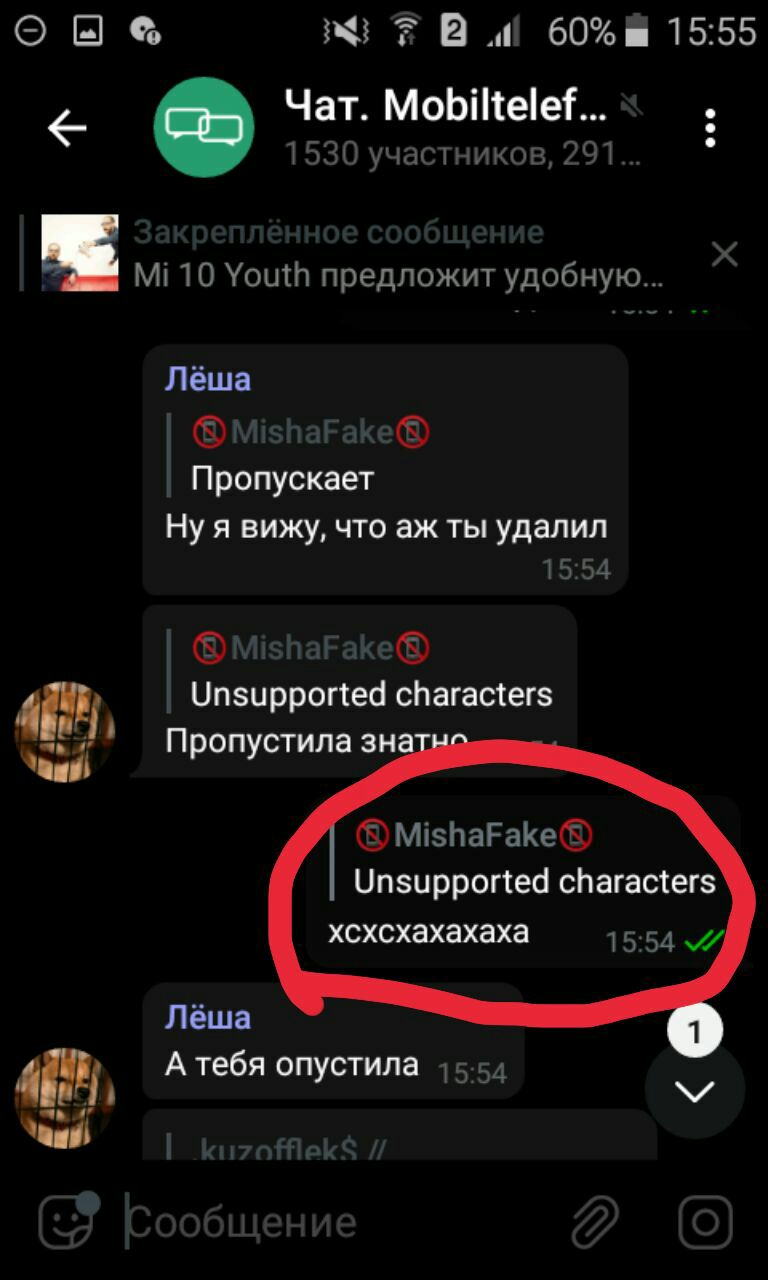The height and width of the screenshot is (1280, 768).
Task: Tap the Лёша name in the top message
Action: point(208,380)
